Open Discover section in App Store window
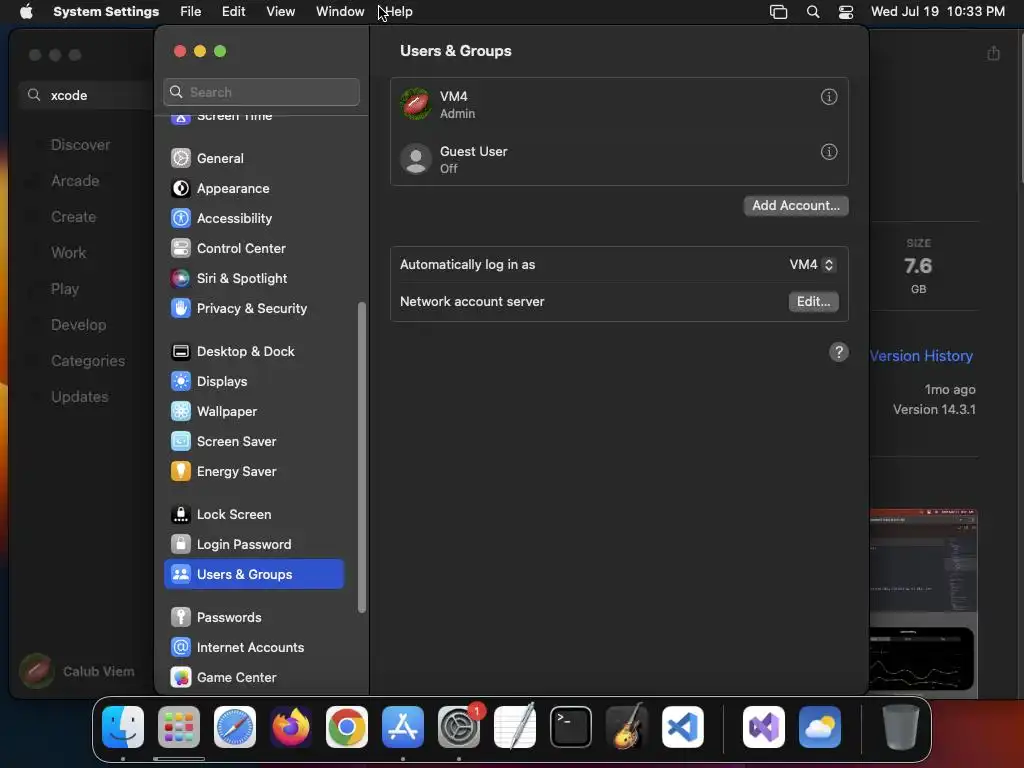This screenshot has height=768, width=1024. [x=80, y=145]
